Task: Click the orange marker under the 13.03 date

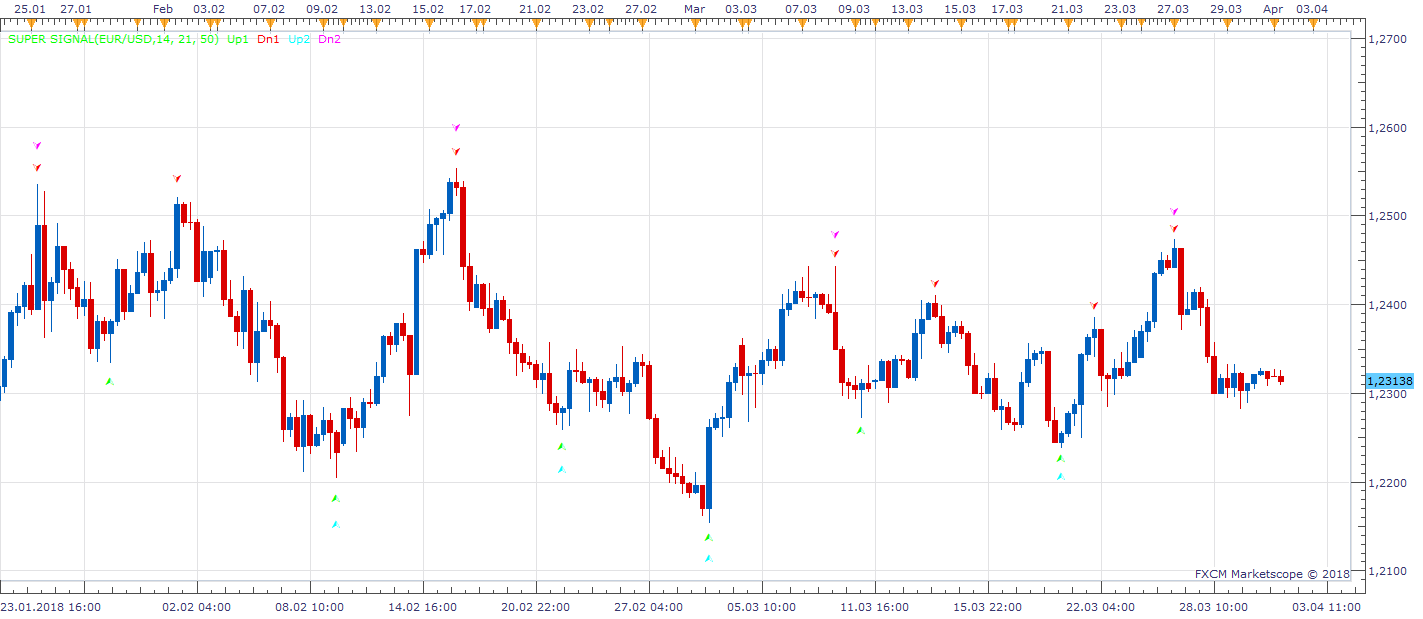Action: [907, 23]
